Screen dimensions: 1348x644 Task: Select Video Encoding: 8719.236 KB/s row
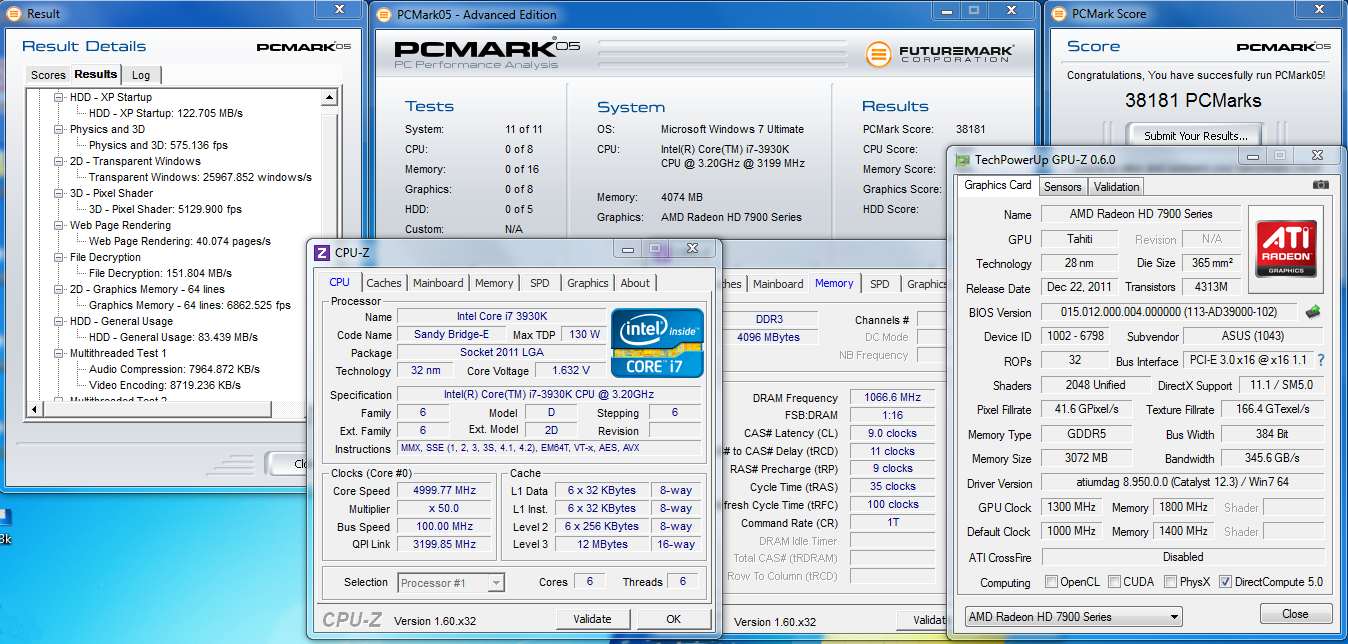tap(165, 385)
